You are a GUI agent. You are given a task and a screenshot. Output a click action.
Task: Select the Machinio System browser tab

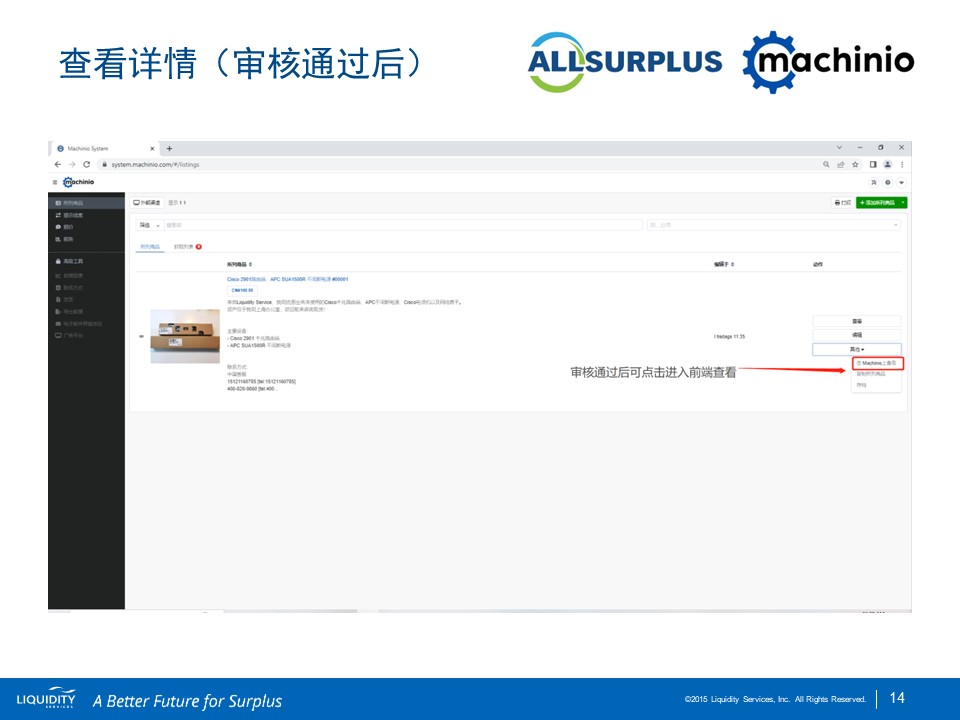pyautogui.click(x=104, y=148)
